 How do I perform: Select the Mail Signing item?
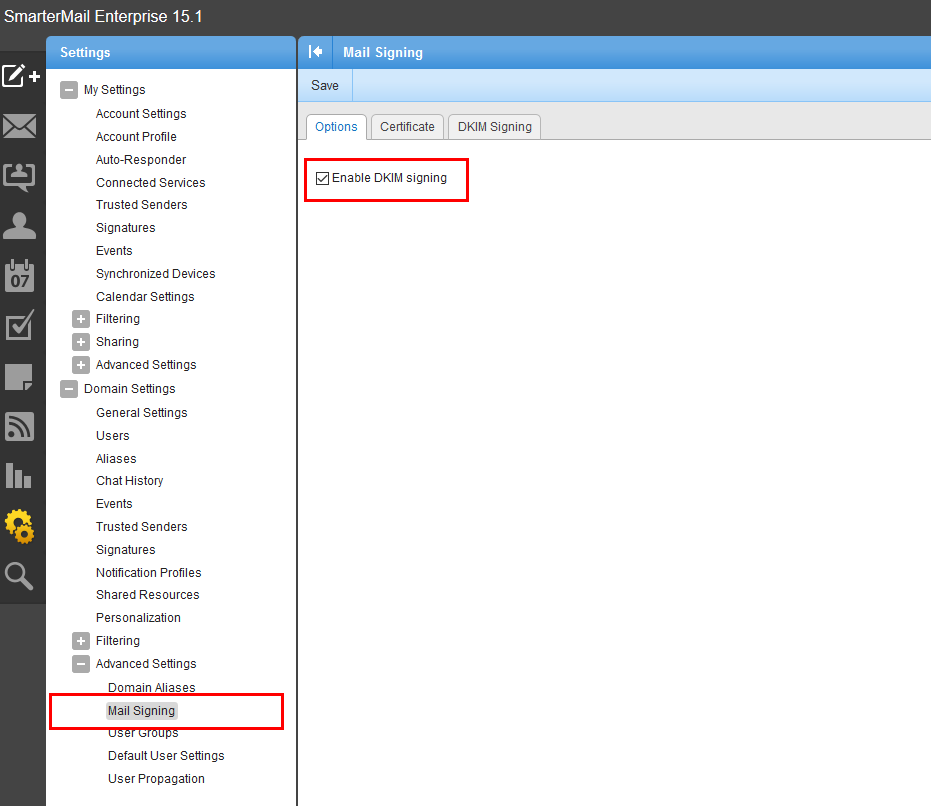pyautogui.click(x=141, y=710)
